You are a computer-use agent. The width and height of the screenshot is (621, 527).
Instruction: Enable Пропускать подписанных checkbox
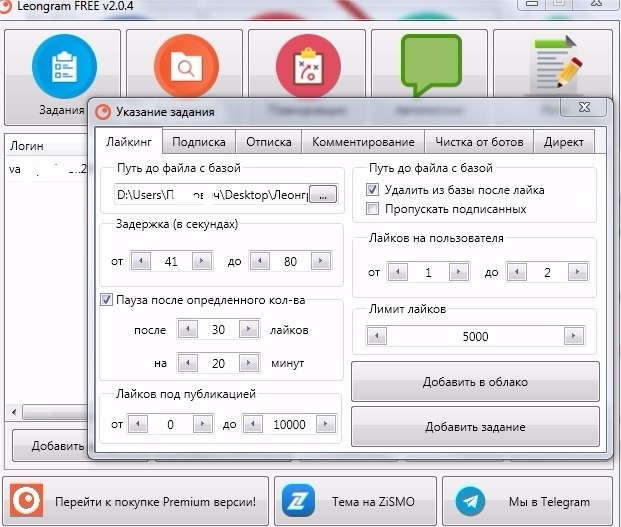[x=372, y=208]
